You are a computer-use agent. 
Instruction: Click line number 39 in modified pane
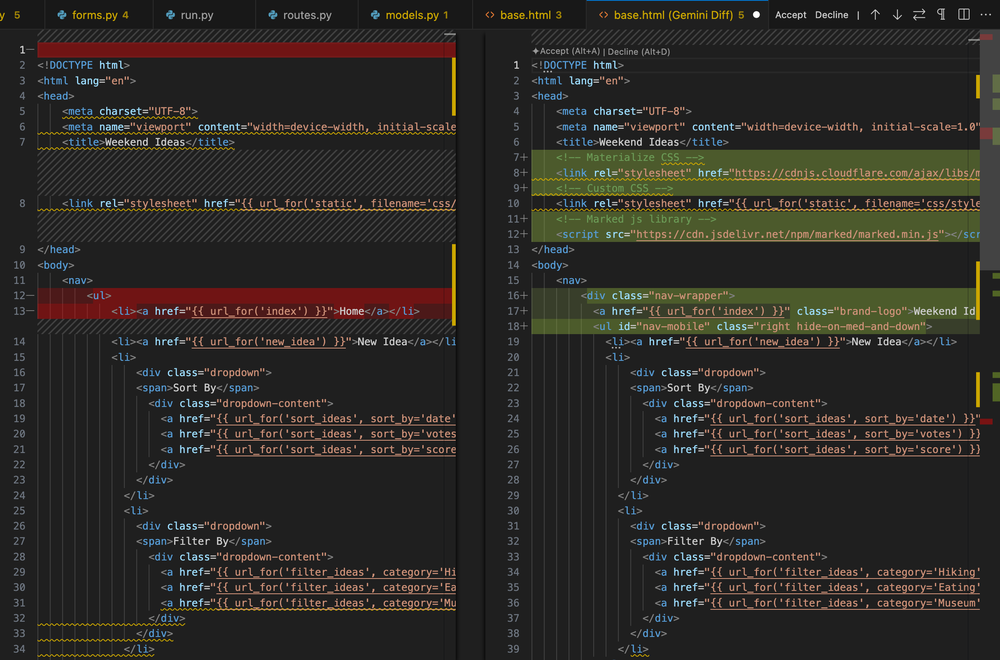513,649
